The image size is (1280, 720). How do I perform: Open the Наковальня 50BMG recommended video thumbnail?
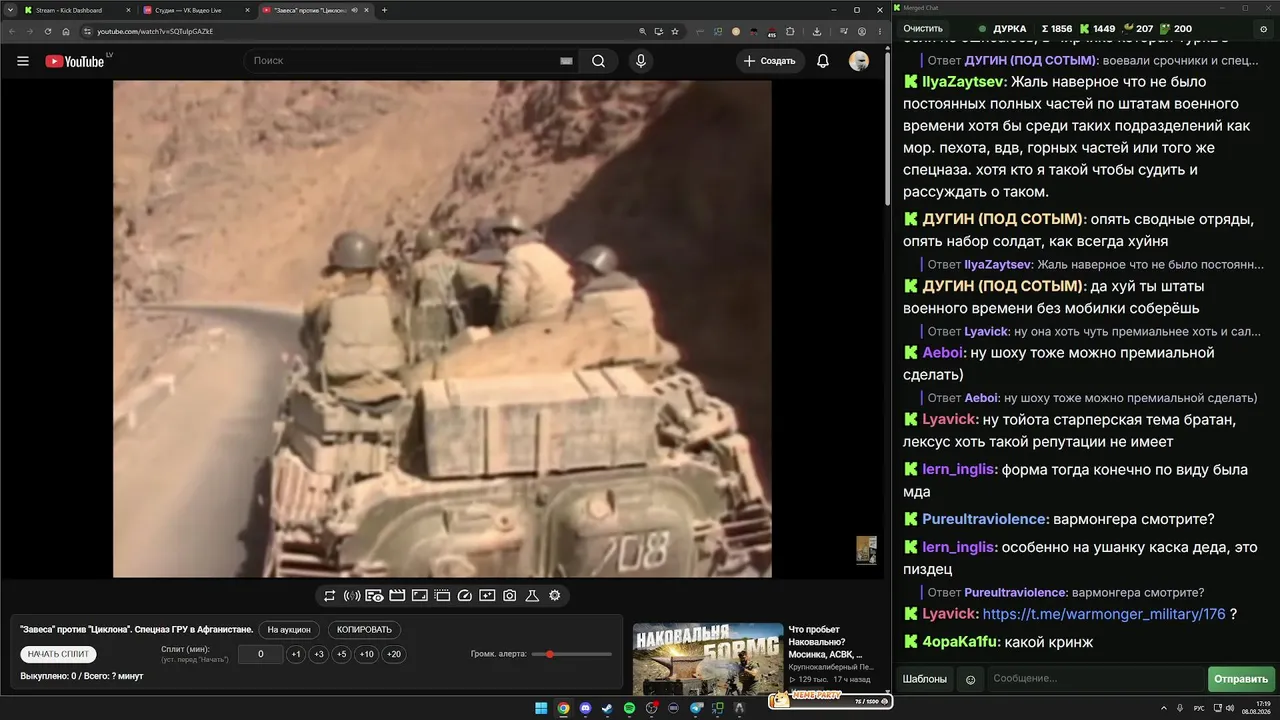pyautogui.click(x=708, y=658)
